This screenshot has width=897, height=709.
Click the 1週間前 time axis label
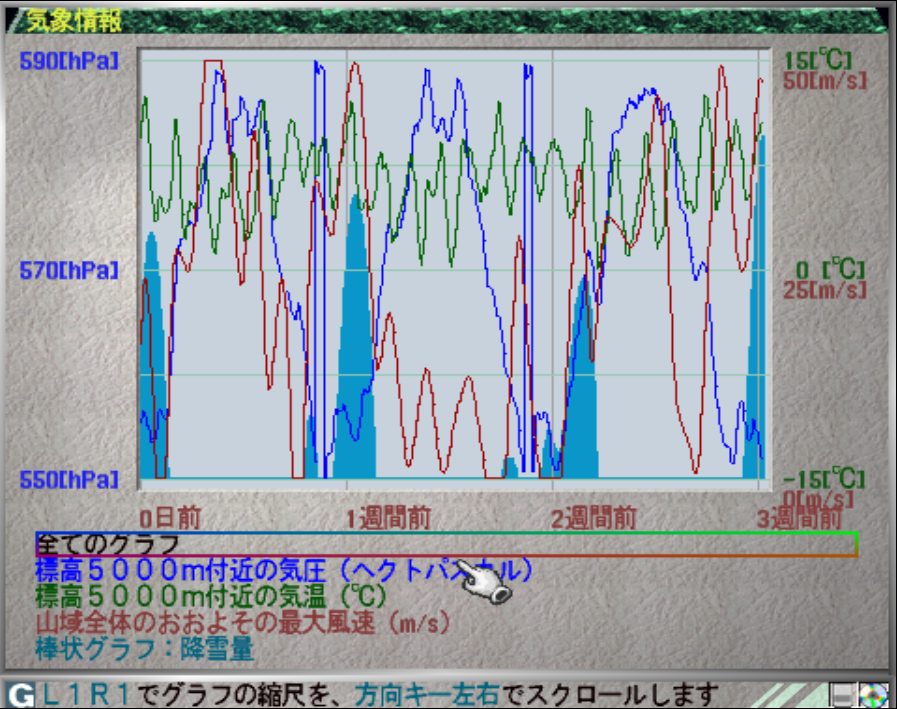click(388, 518)
